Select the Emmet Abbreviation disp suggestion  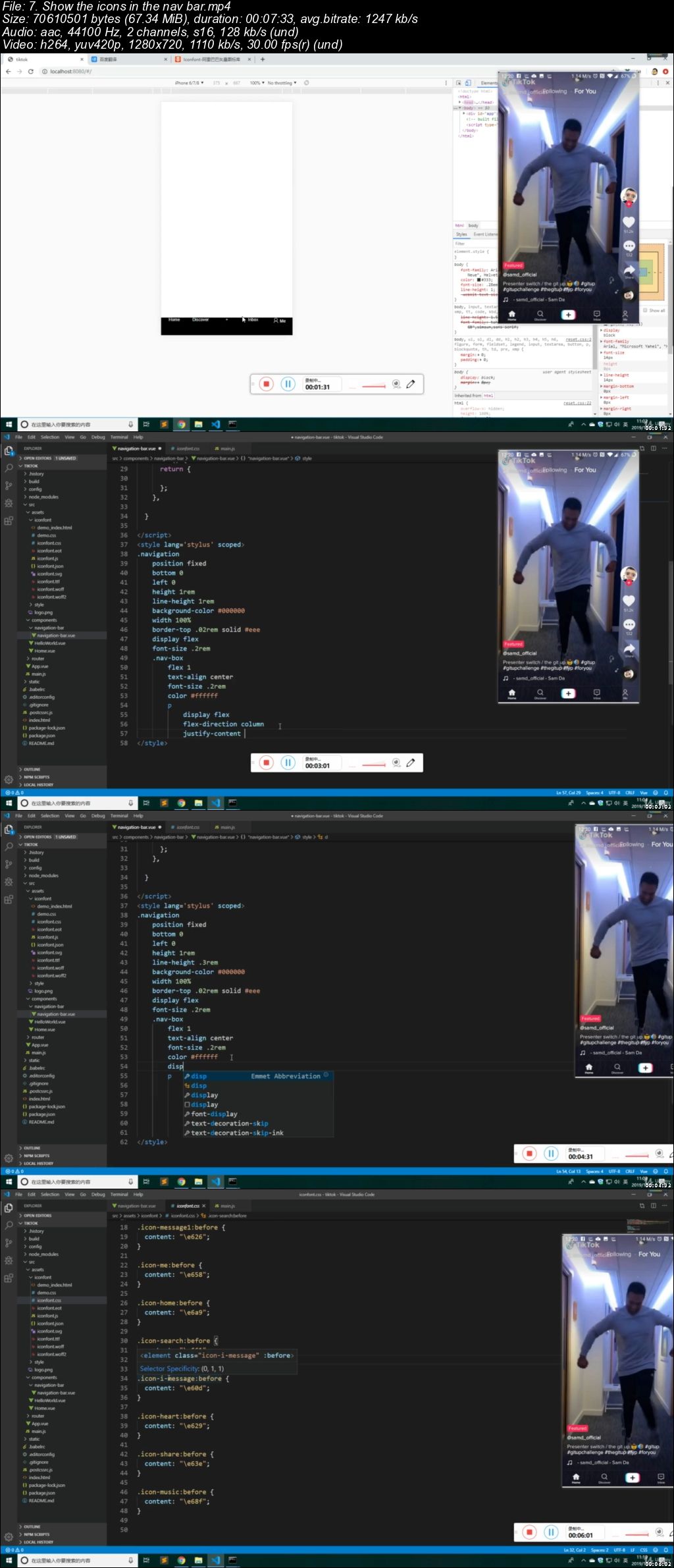tap(258, 1076)
